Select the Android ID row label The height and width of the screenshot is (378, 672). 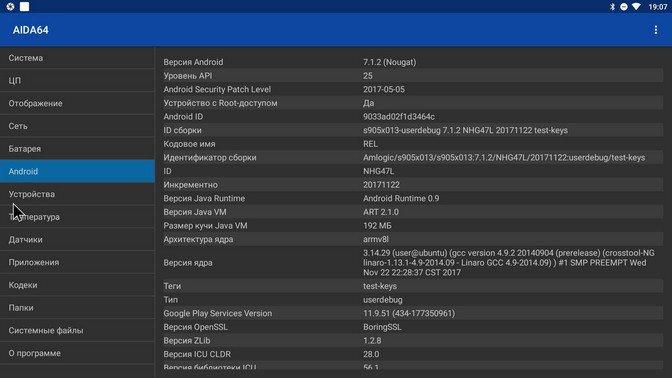click(183, 117)
